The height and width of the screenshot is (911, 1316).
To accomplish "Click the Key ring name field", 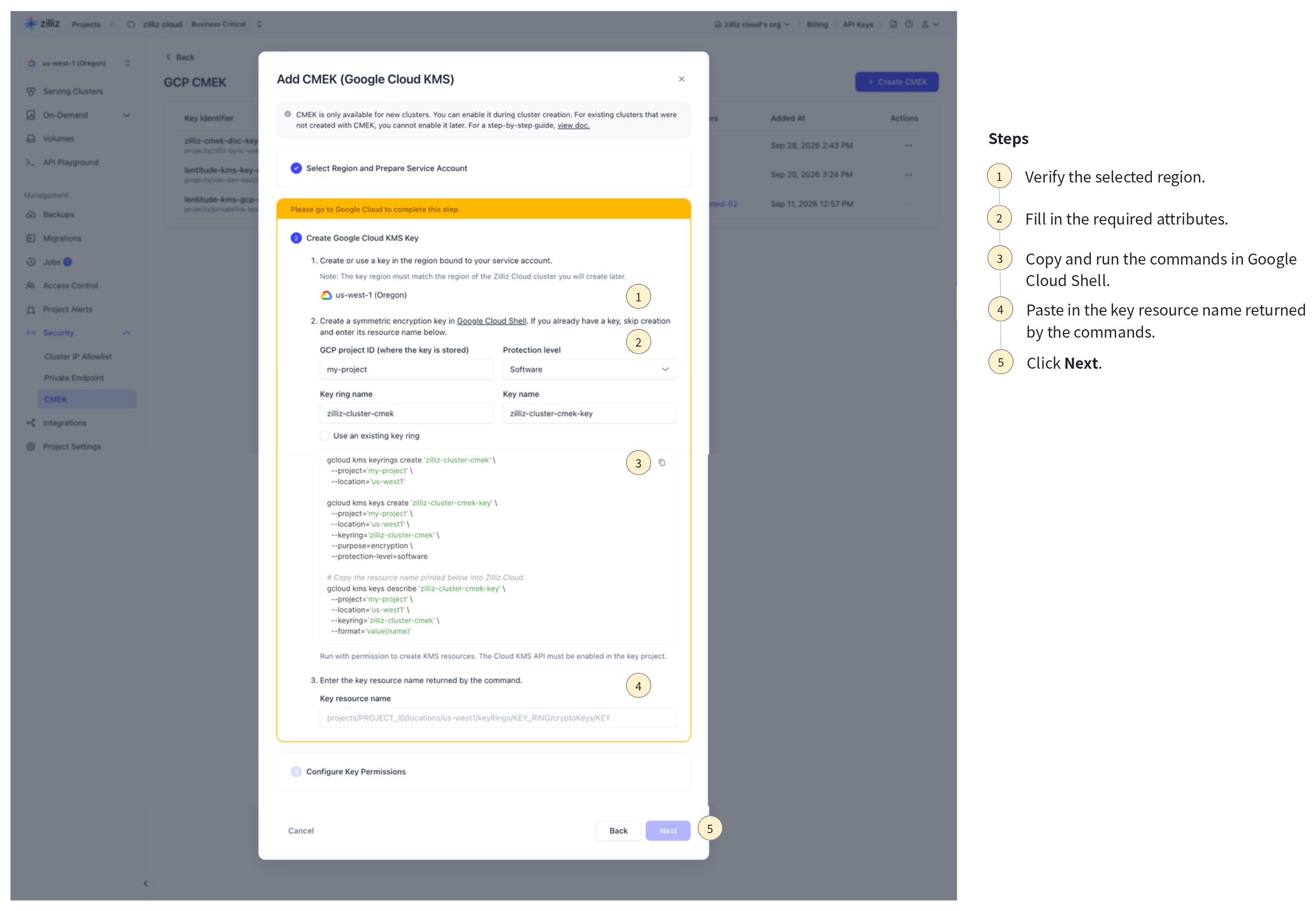I will pyautogui.click(x=407, y=413).
